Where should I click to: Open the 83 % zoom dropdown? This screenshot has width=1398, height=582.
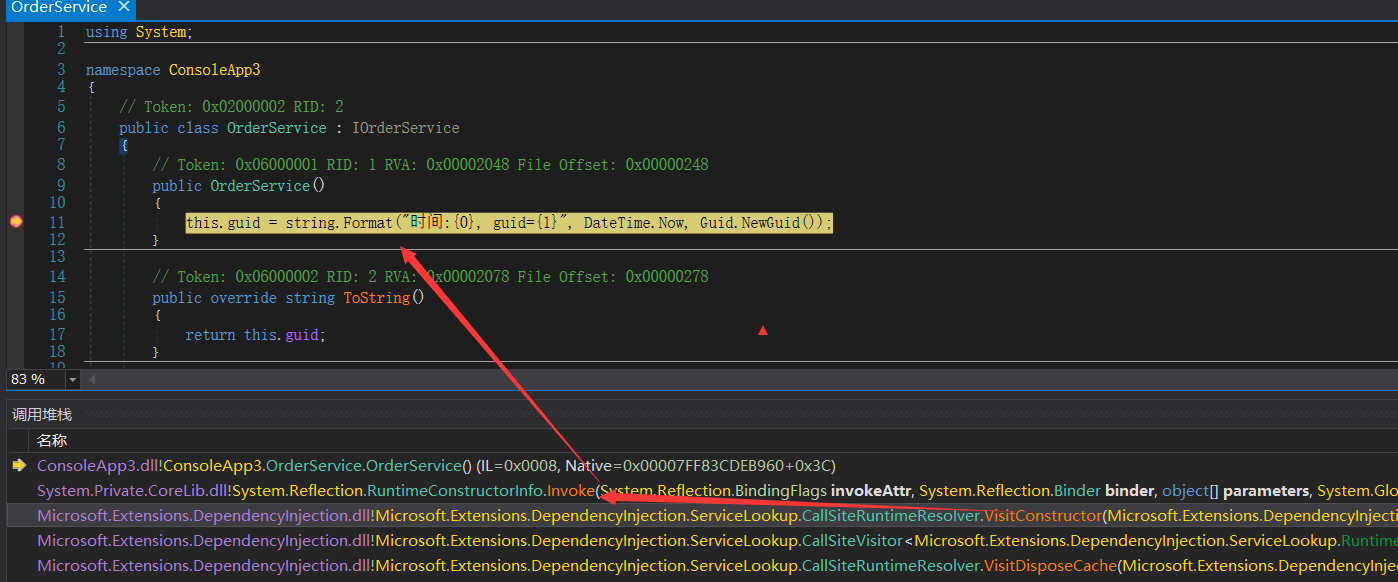(72, 380)
